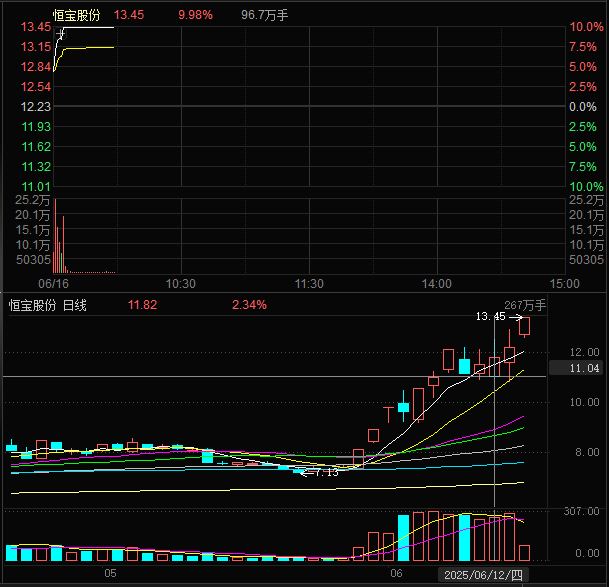The height and width of the screenshot is (587, 609).
Task: Click the 7.13 low-price annotation on daily chart
Action: click(326, 472)
